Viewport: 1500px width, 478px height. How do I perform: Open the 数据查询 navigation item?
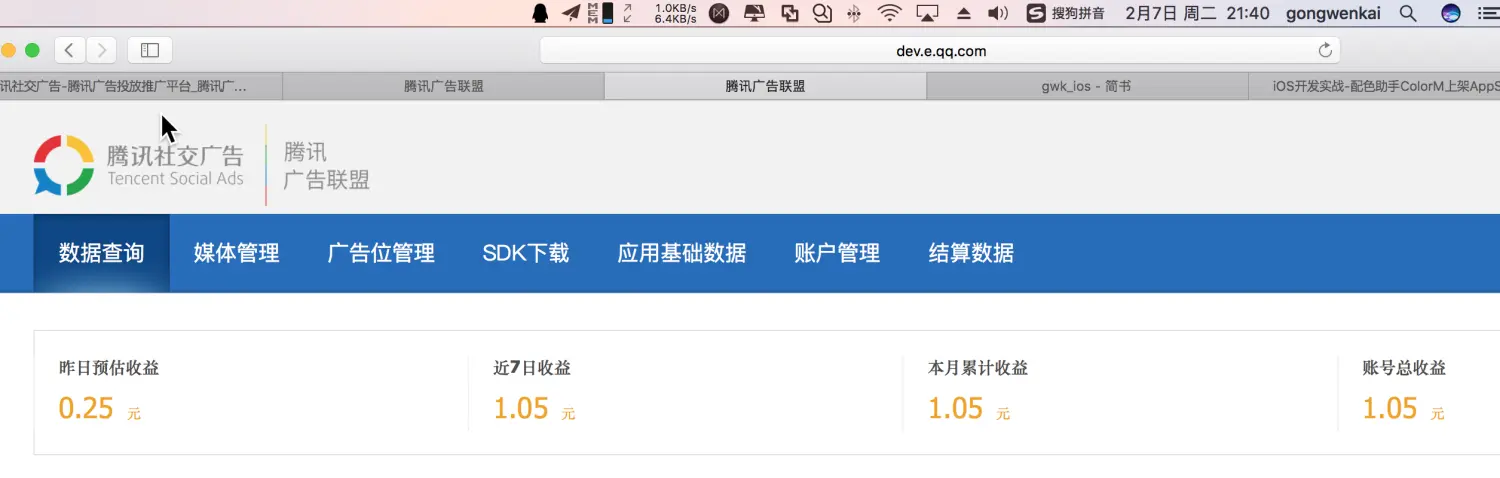pyautogui.click(x=101, y=253)
